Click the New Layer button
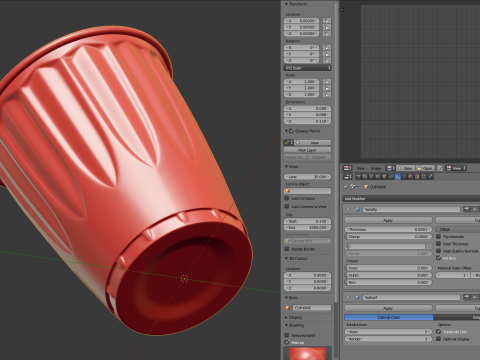This screenshot has height=360, width=480. point(307,150)
